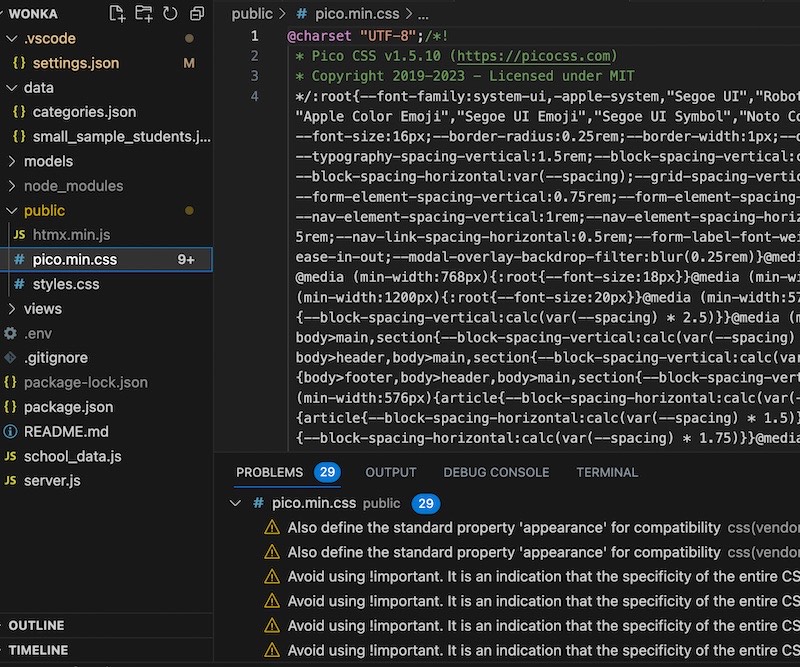Create a new folder in WONKA explorer
The height and width of the screenshot is (667, 800).
[x=143, y=14]
